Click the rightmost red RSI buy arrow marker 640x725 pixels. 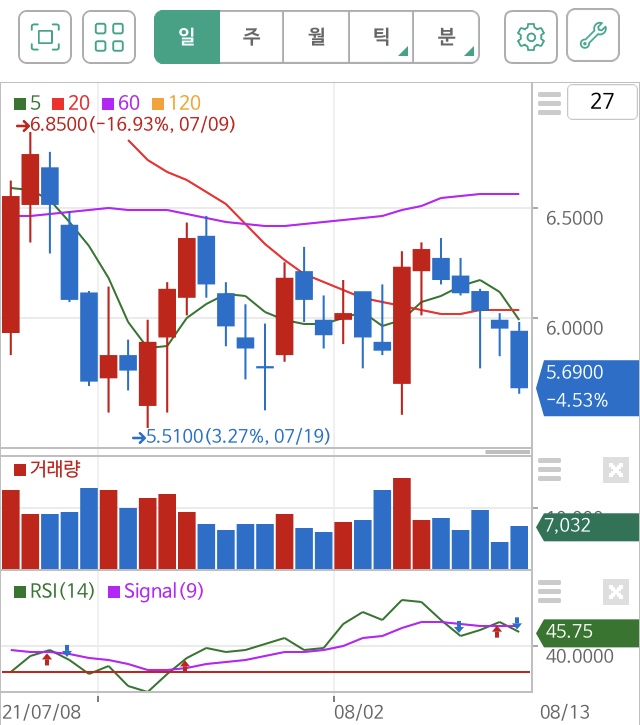pos(497,632)
